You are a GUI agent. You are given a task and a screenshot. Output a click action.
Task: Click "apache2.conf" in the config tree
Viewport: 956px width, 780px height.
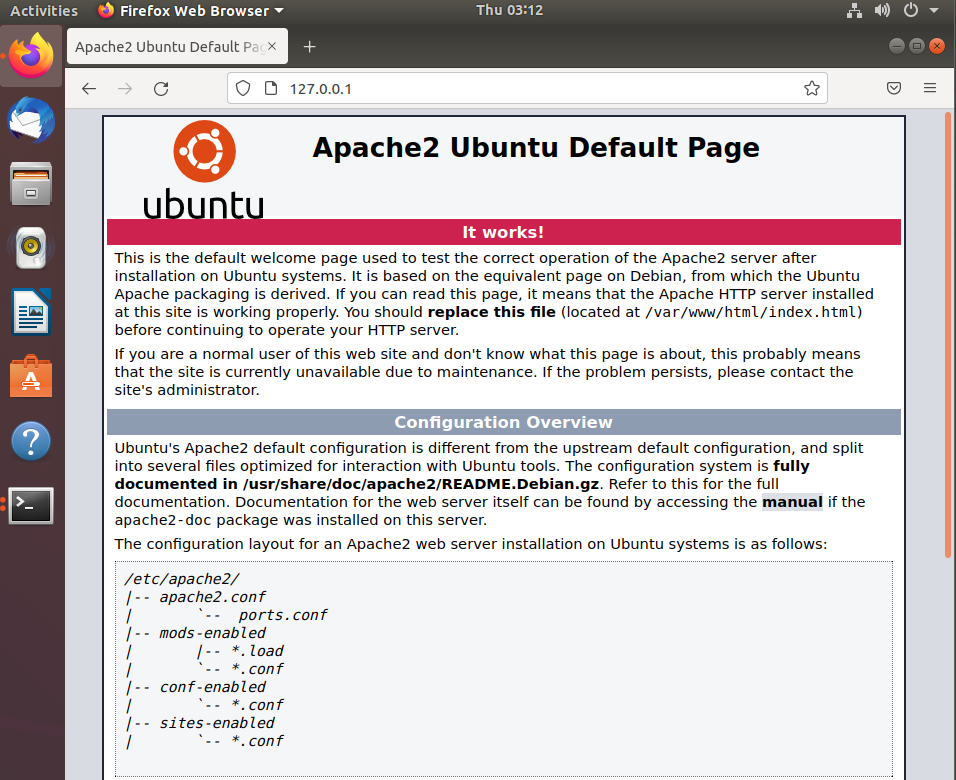213,597
